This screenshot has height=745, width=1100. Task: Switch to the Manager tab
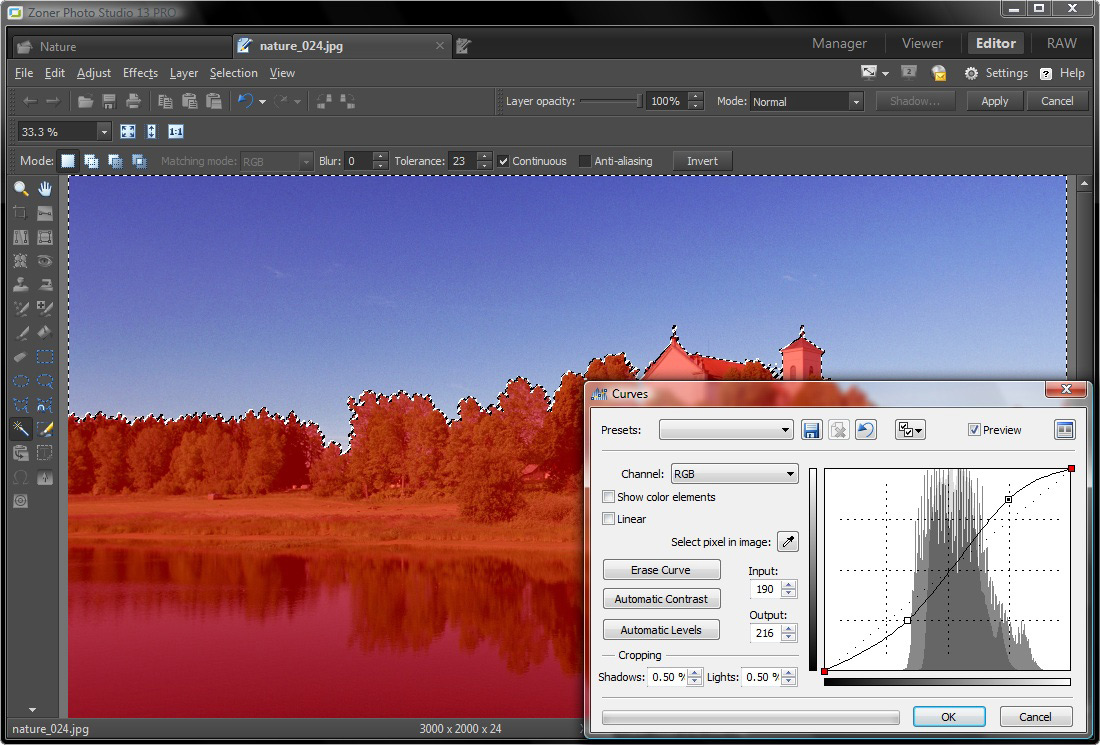839,44
